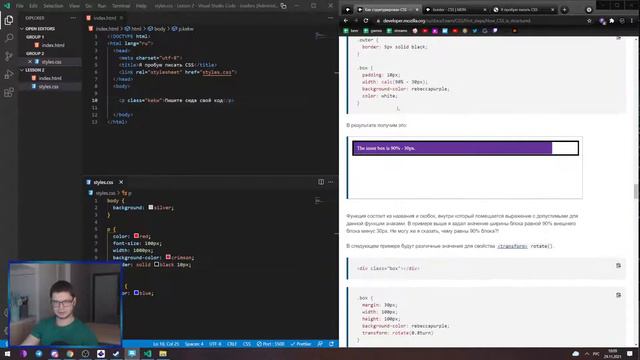The height and width of the screenshot is (360, 640).
Task: Click the p.keke breadcrumb
Action: [183, 29]
